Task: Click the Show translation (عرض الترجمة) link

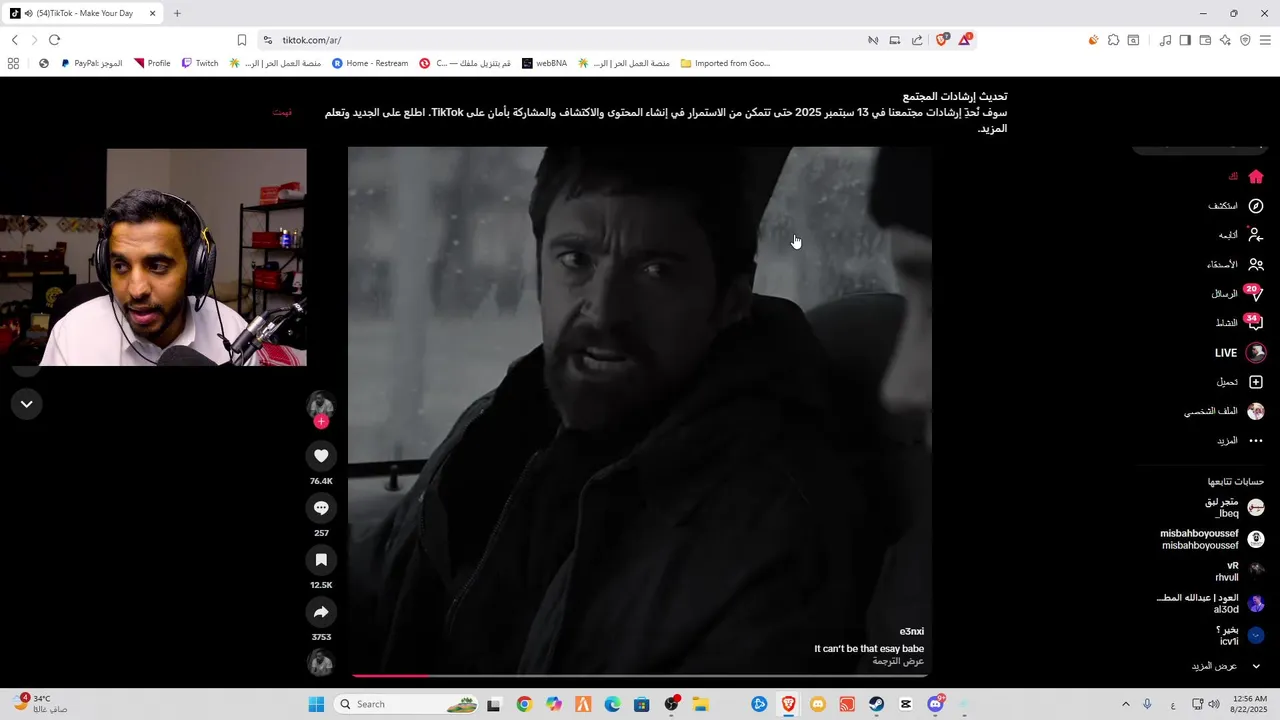Action: coord(899,662)
